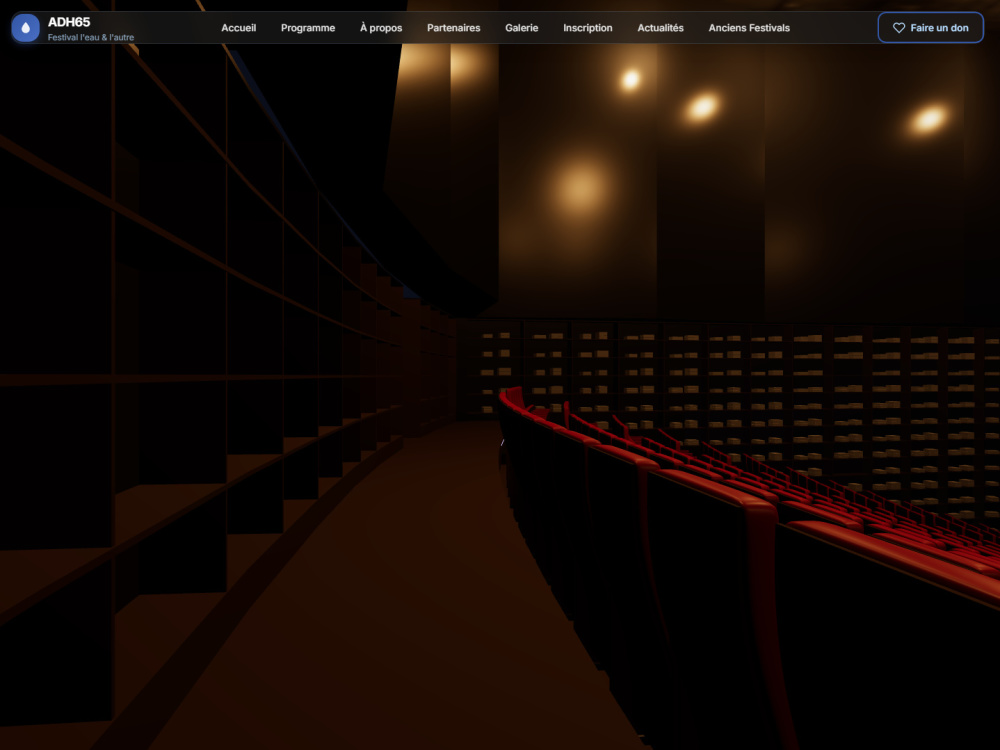Navigate to Partenaires
This screenshot has height=750, width=1000.
(x=453, y=28)
